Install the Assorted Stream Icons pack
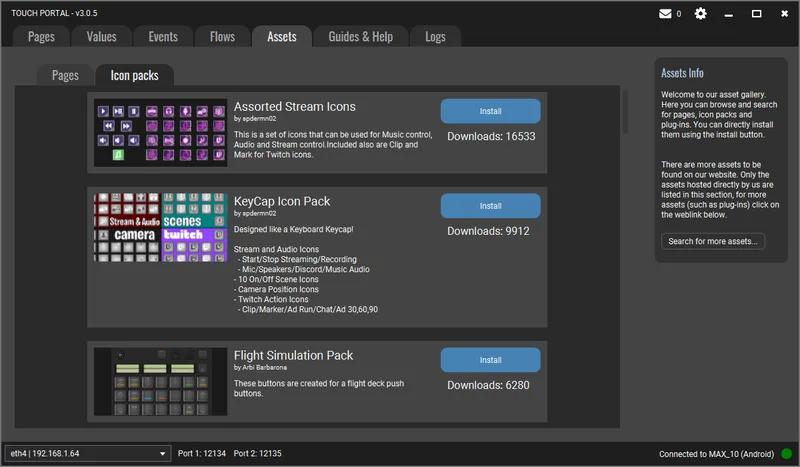 (490, 111)
